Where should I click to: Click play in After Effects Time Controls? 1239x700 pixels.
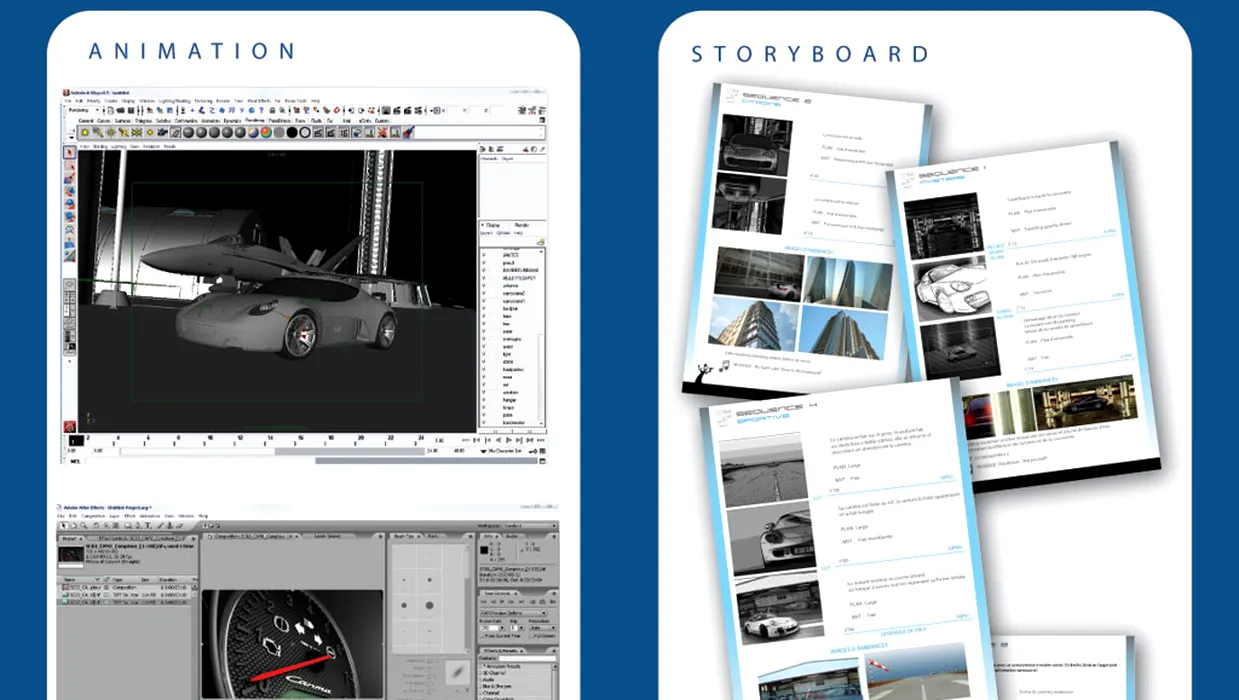click(503, 602)
